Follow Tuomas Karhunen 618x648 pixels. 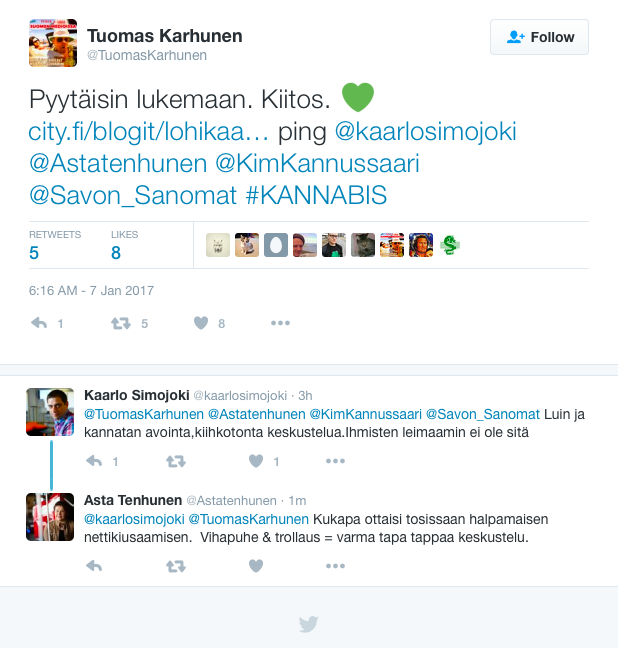(x=539, y=37)
